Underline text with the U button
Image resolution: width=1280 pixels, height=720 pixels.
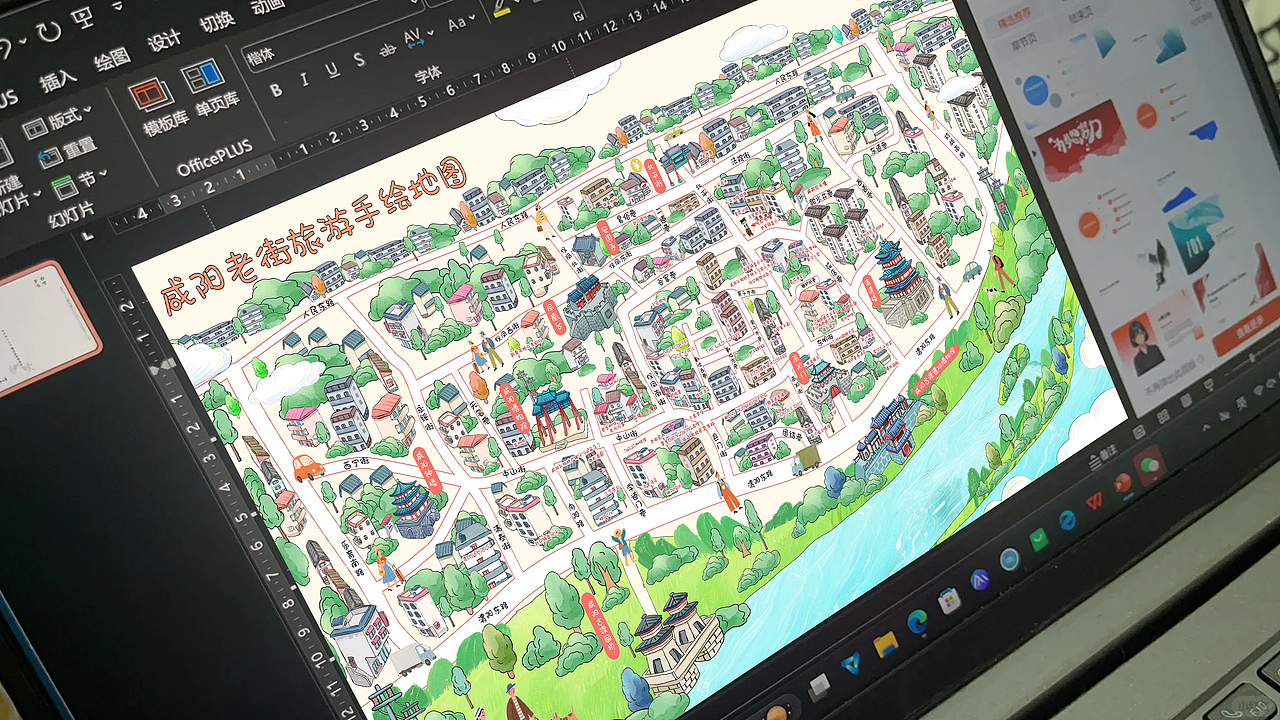(x=331, y=70)
